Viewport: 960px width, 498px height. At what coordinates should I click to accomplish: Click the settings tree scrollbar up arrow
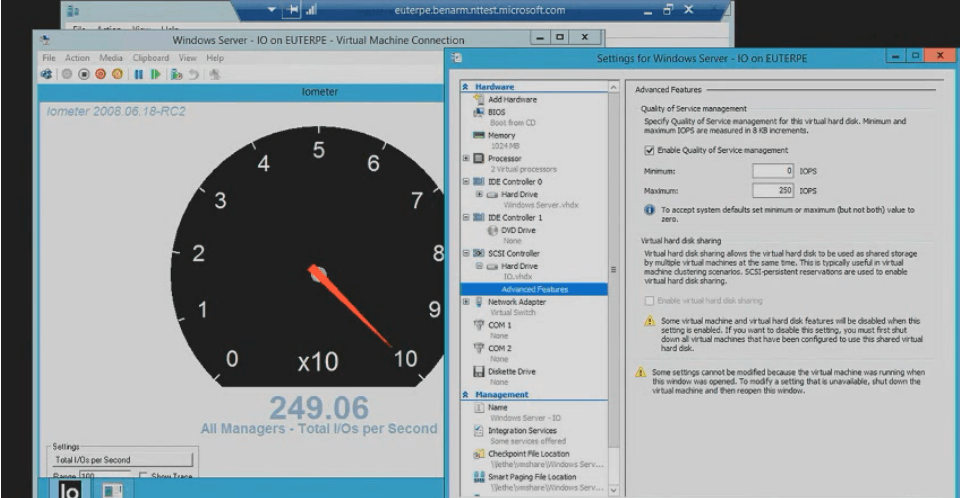point(613,88)
